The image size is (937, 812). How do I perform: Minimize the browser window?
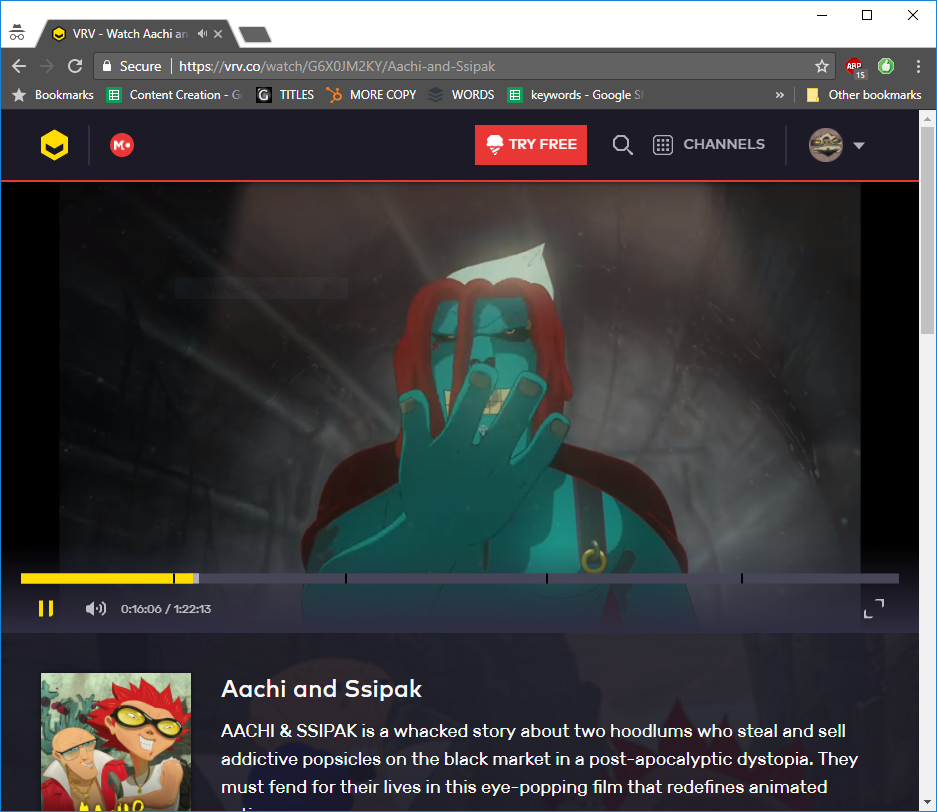coord(822,15)
